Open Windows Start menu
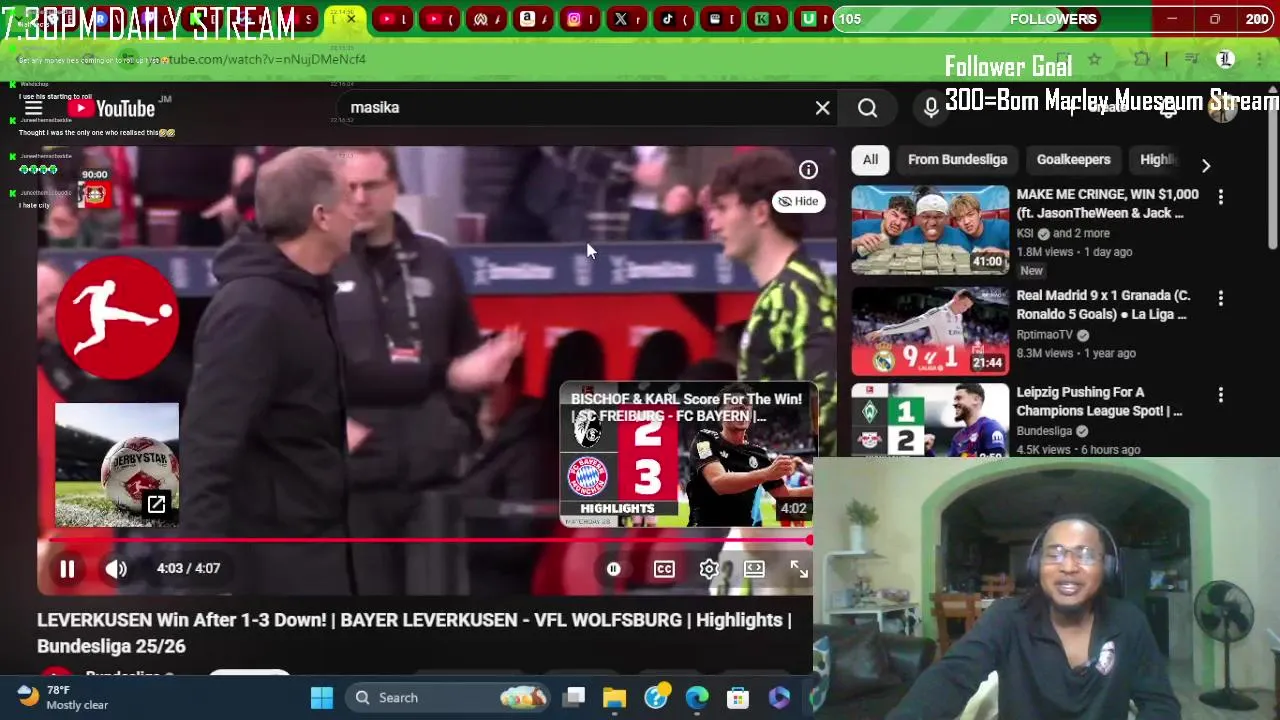This screenshot has height=720, width=1280. point(322,698)
